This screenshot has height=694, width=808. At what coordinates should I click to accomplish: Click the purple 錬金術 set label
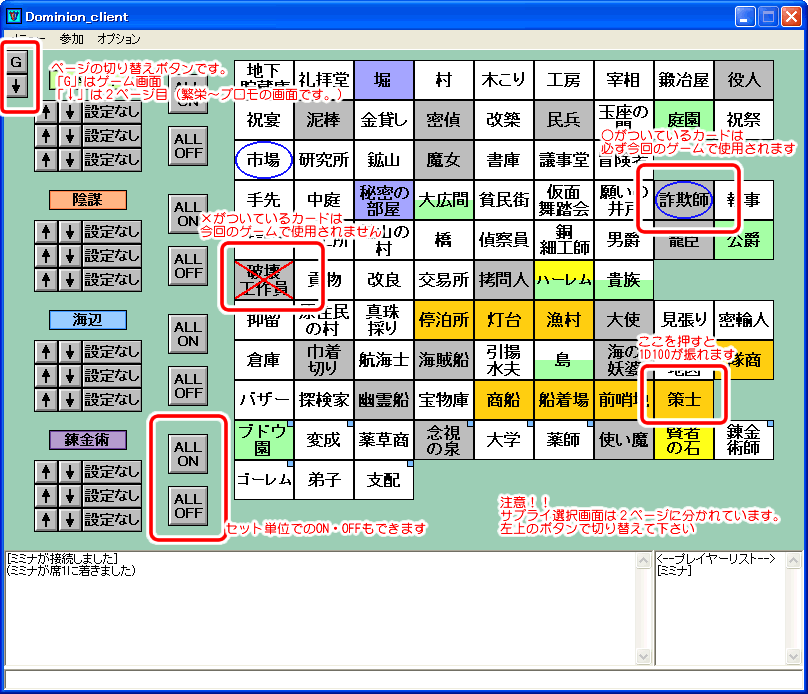click(x=88, y=440)
